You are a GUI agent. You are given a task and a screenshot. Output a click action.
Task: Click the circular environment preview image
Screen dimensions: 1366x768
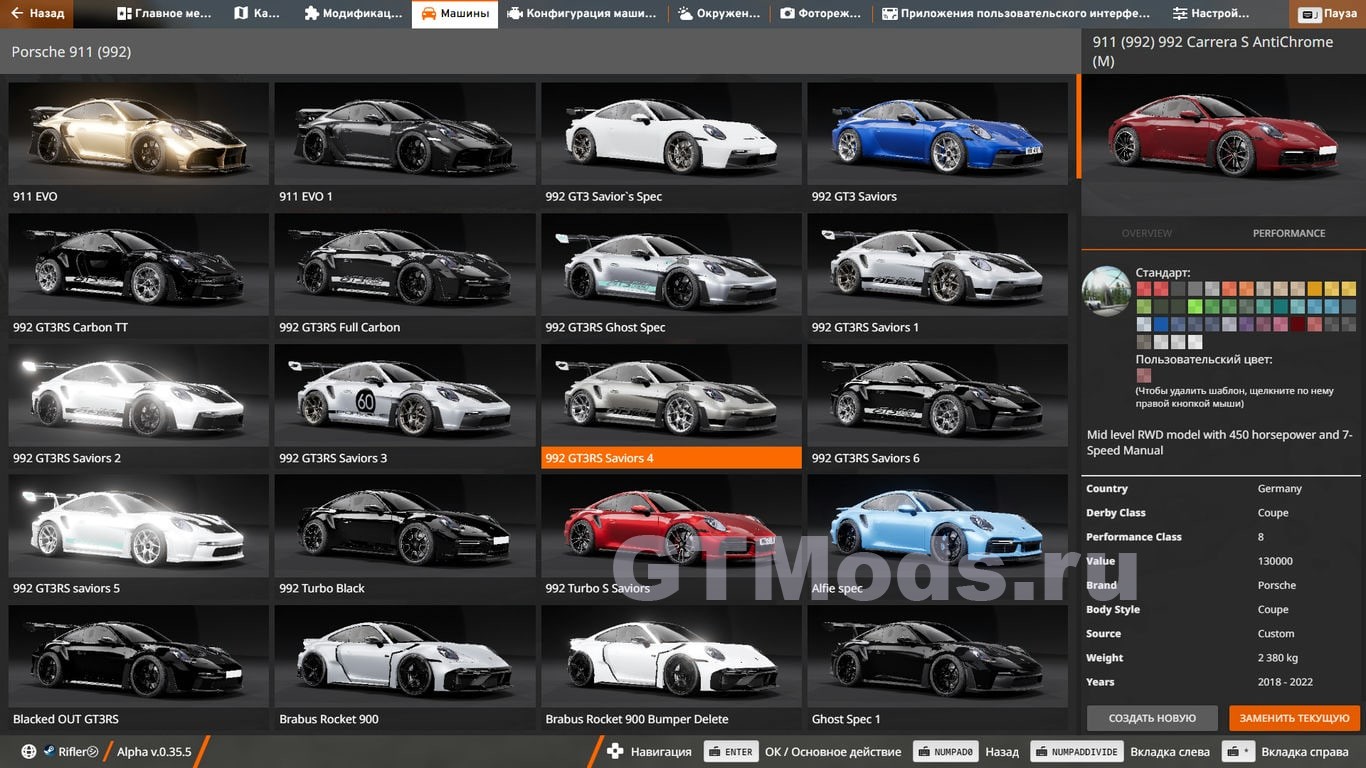1106,291
